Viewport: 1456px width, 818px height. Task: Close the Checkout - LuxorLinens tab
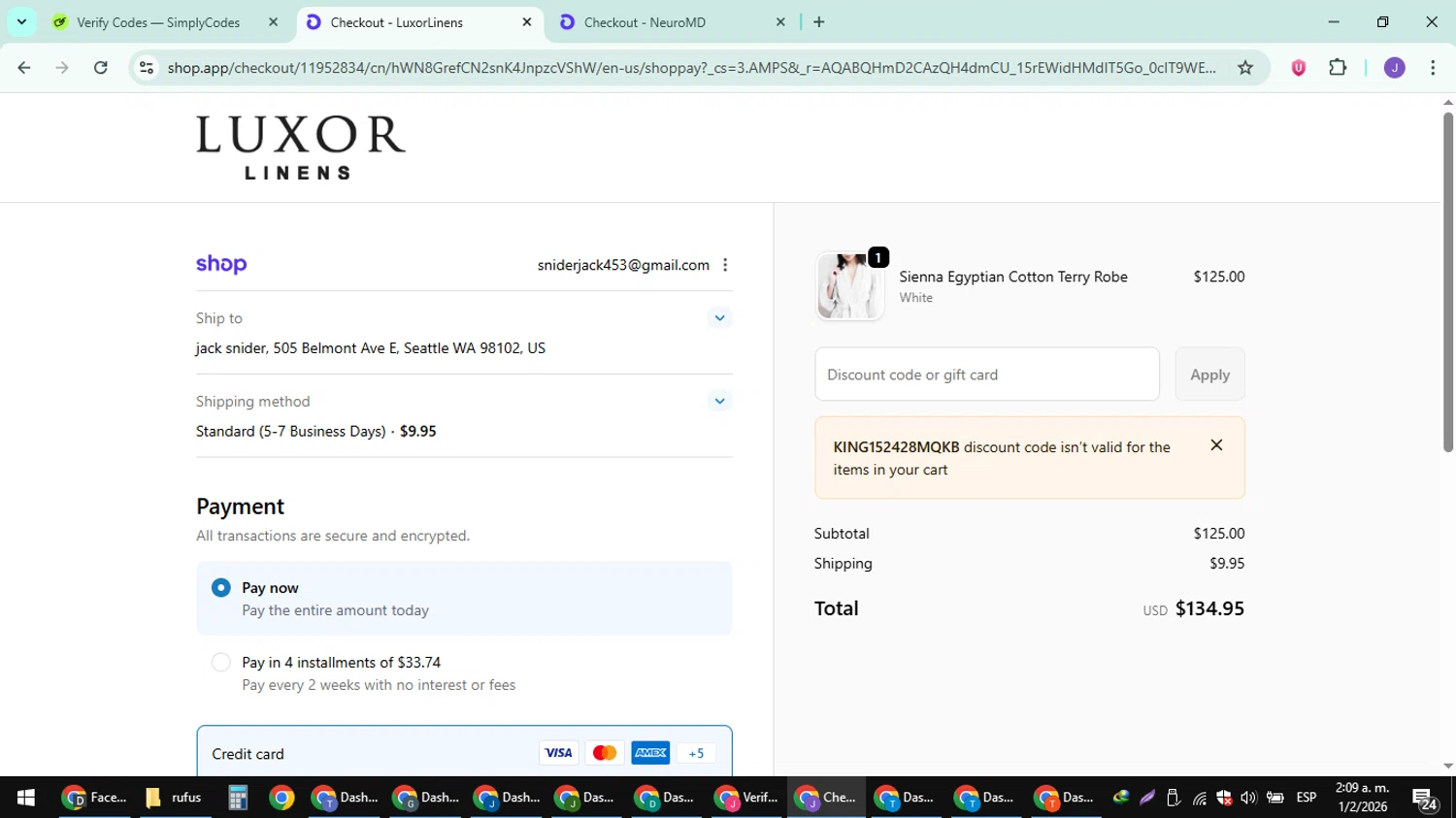click(527, 21)
